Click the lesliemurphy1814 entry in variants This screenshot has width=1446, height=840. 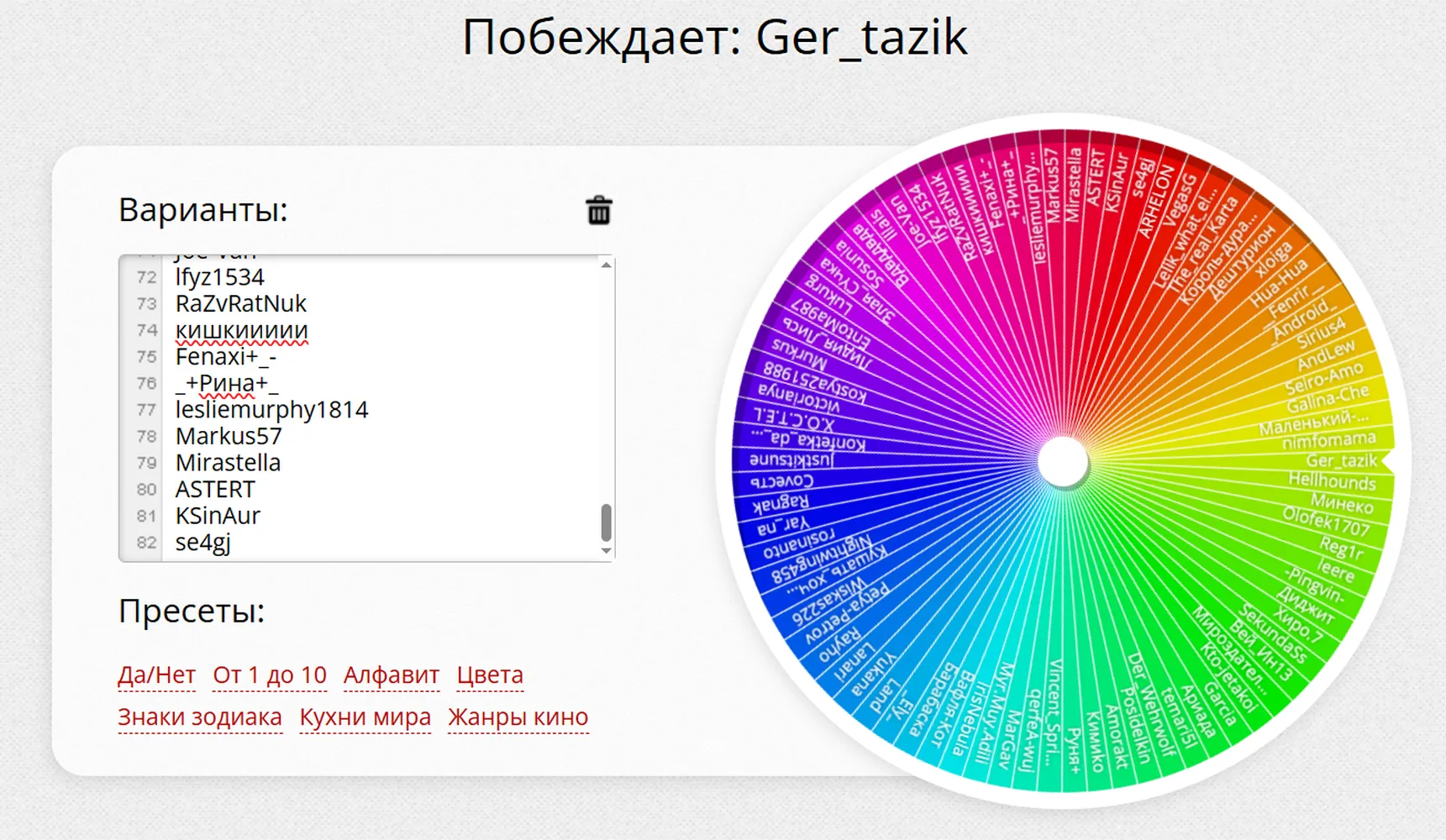tap(271, 410)
